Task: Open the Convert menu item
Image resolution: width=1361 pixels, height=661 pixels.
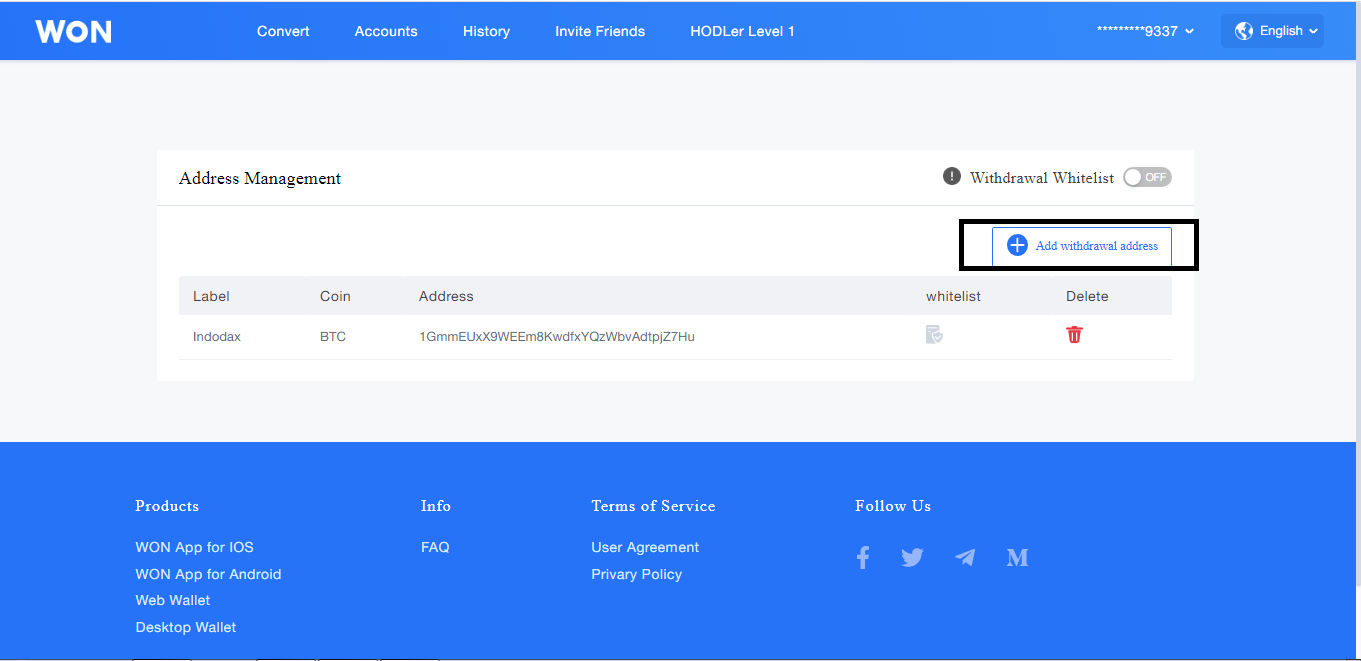Action: (x=283, y=31)
